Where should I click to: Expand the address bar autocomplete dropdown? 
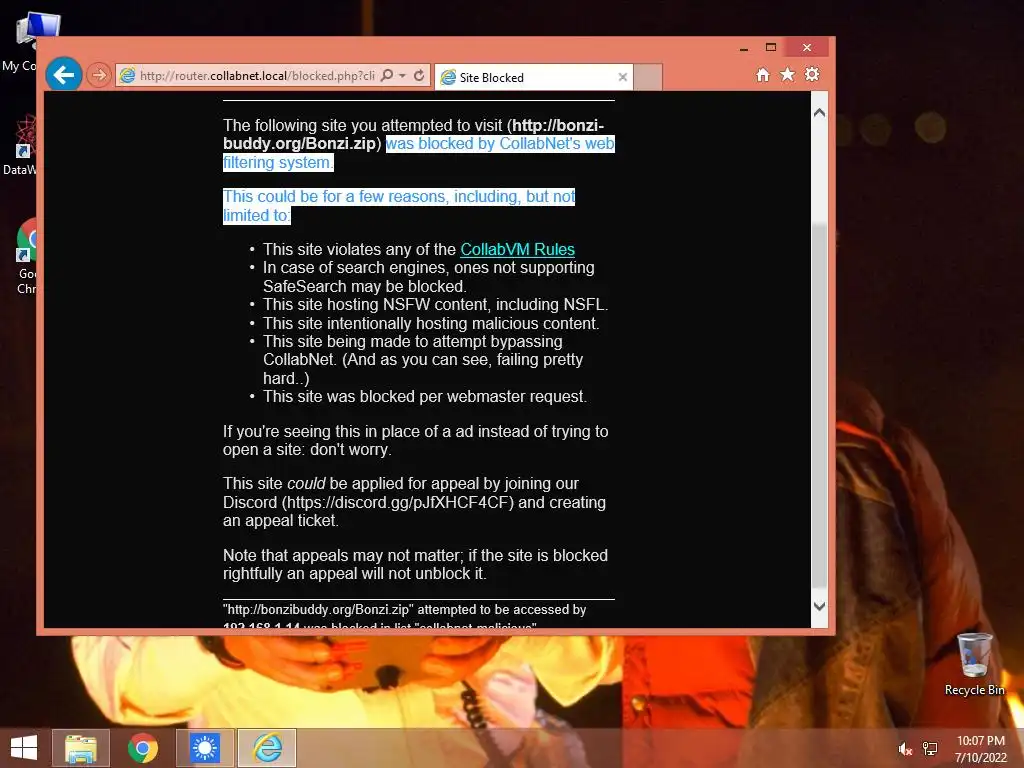[x=402, y=76]
